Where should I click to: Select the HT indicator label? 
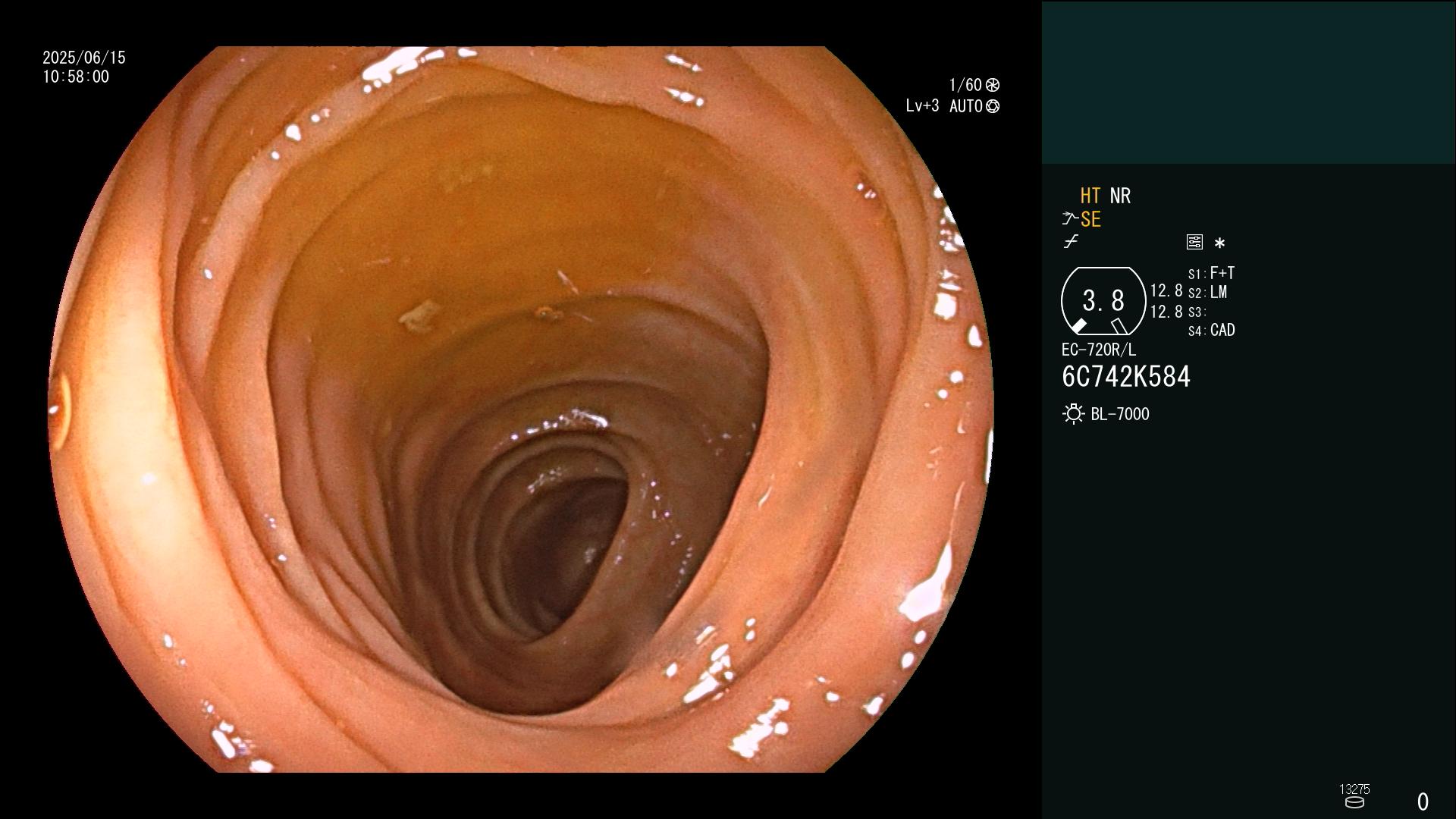1090,196
